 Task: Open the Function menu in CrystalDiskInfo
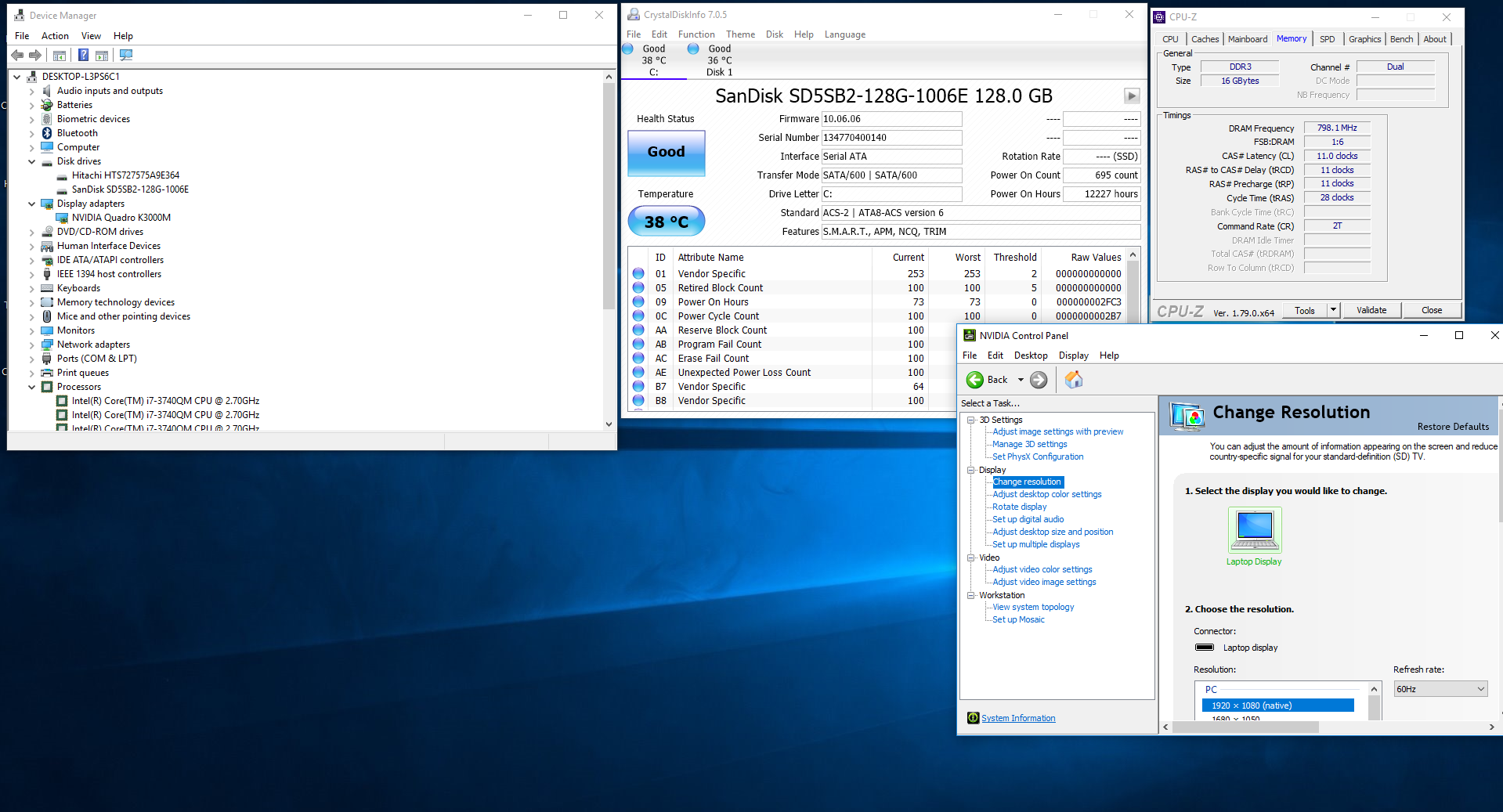tap(695, 34)
